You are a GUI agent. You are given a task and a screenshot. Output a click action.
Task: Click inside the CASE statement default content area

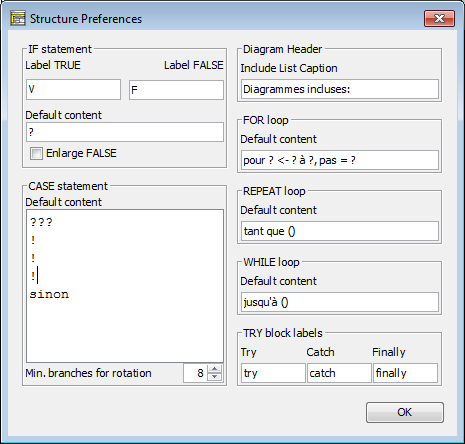[x=125, y=286]
